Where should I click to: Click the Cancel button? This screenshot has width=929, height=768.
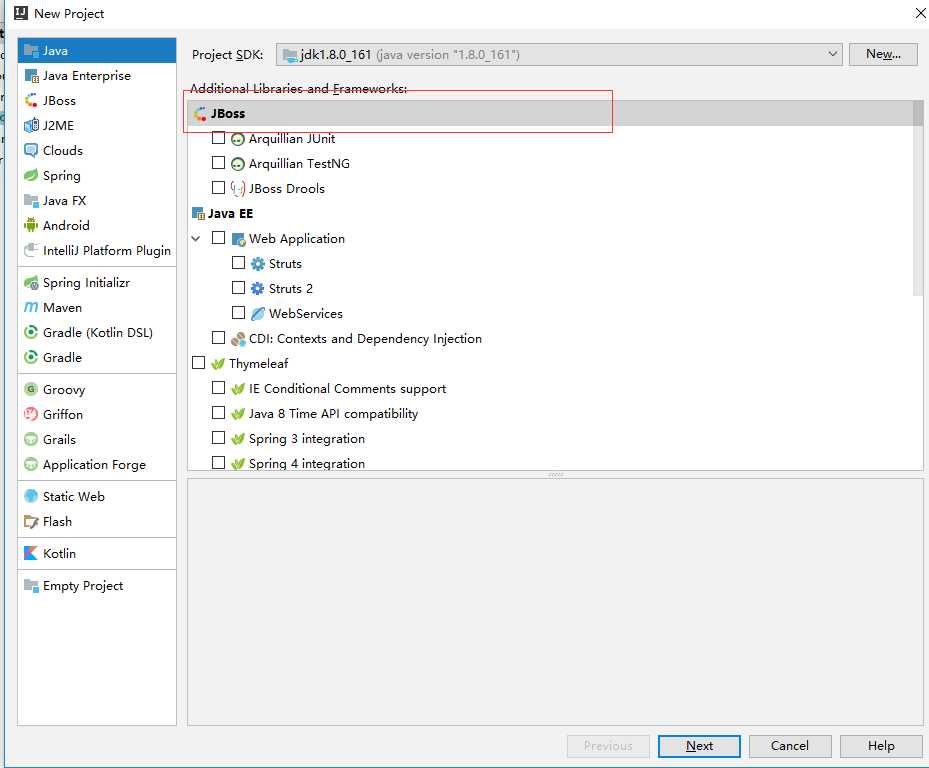(790, 746)
